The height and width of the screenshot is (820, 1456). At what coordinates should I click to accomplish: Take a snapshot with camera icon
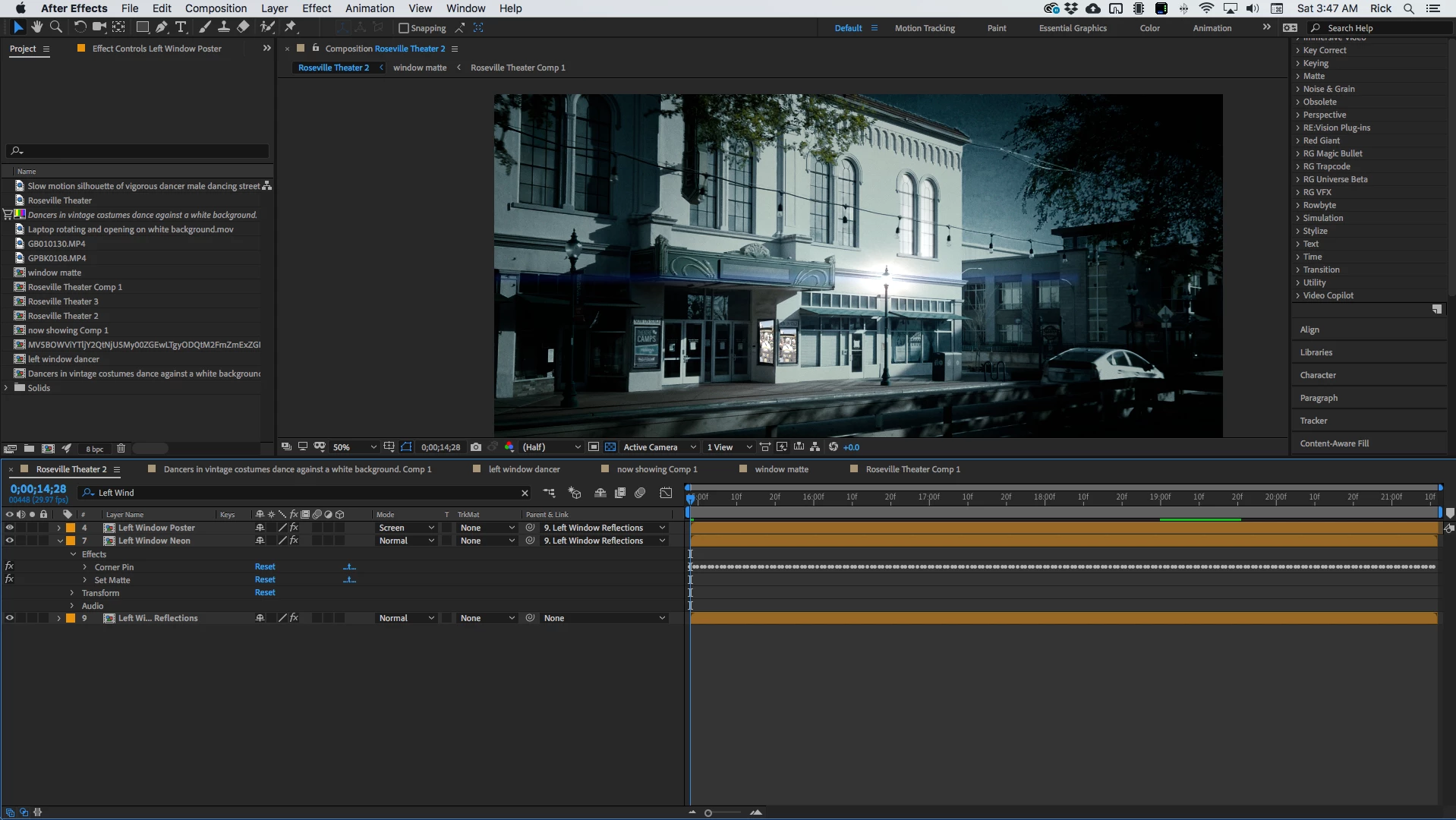(476, 447)
